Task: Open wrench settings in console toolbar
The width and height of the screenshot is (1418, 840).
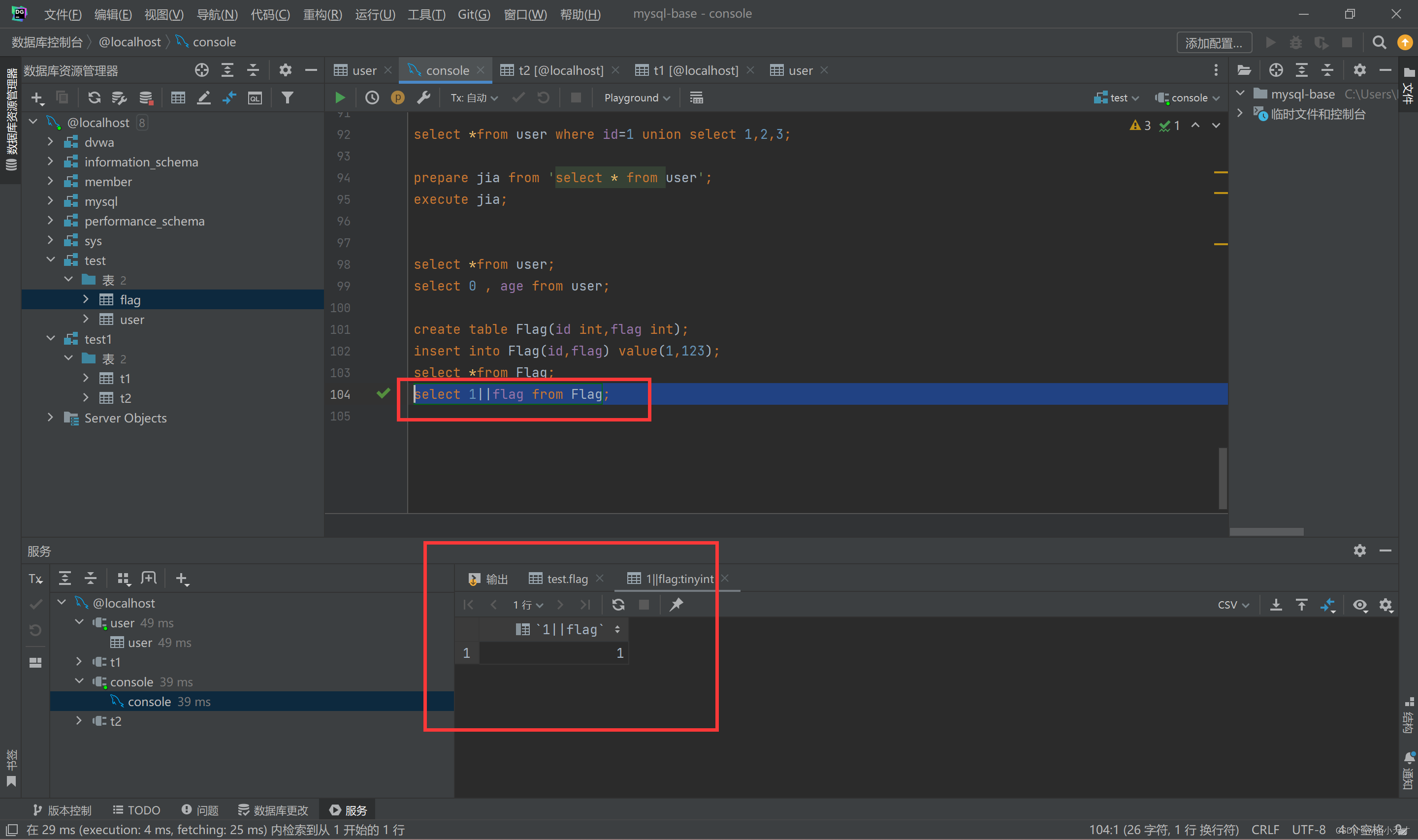Action: (x=423, y=98)
